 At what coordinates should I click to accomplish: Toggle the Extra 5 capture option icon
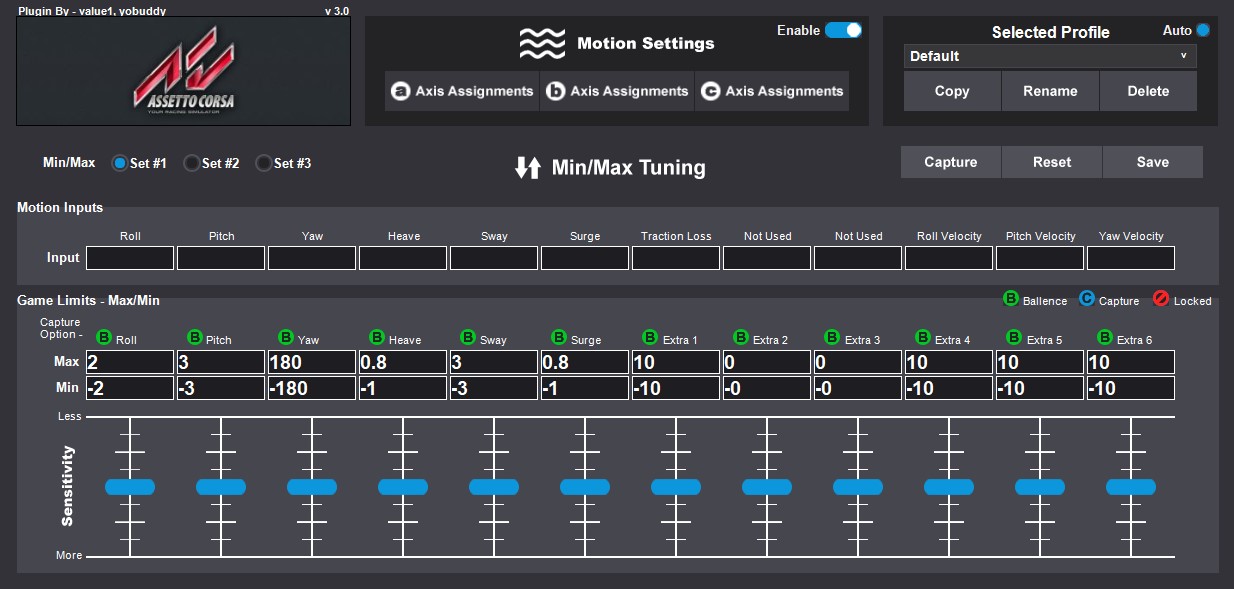coord(1014,338)
